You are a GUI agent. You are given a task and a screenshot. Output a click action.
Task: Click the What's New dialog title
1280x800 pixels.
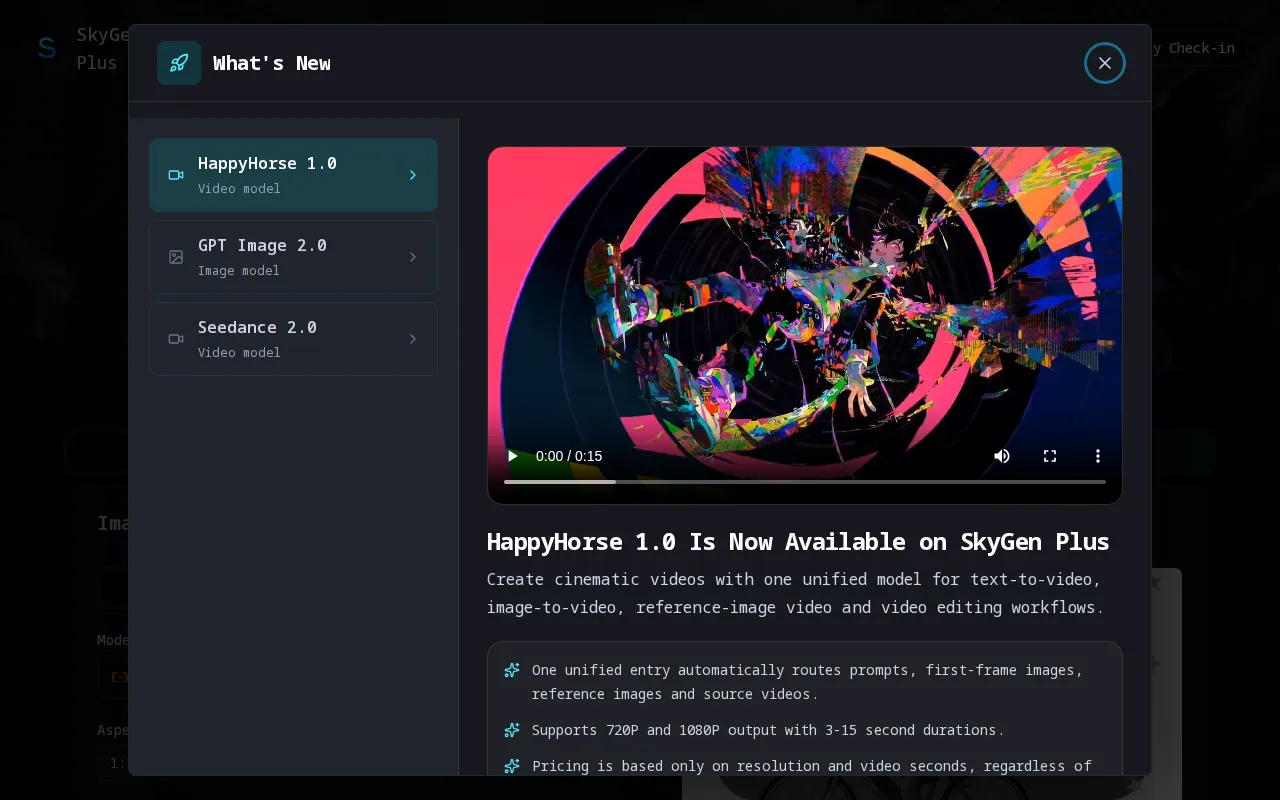coord(272,63)
